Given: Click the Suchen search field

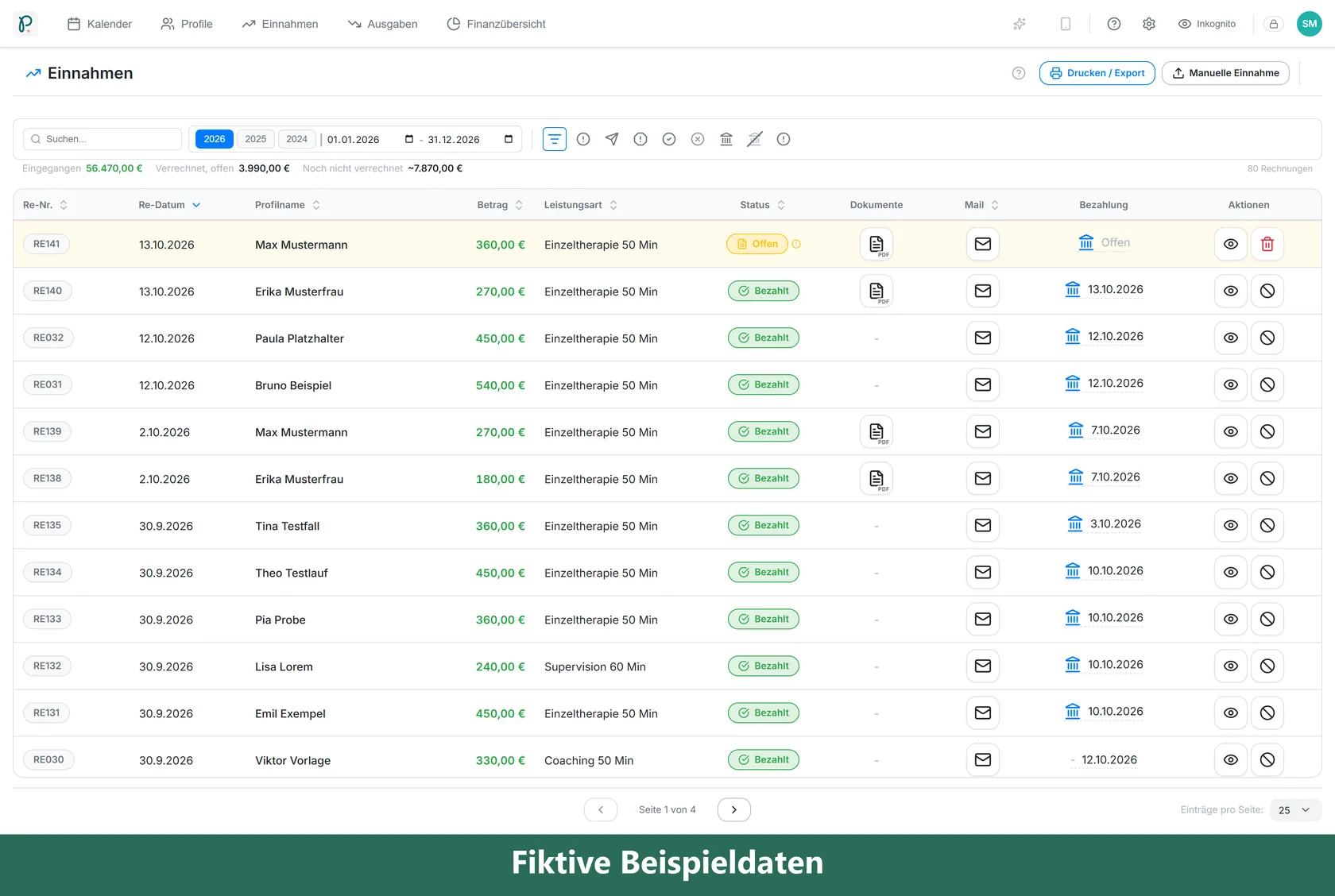Looking at the screenshot, I should tap(103, 139).
